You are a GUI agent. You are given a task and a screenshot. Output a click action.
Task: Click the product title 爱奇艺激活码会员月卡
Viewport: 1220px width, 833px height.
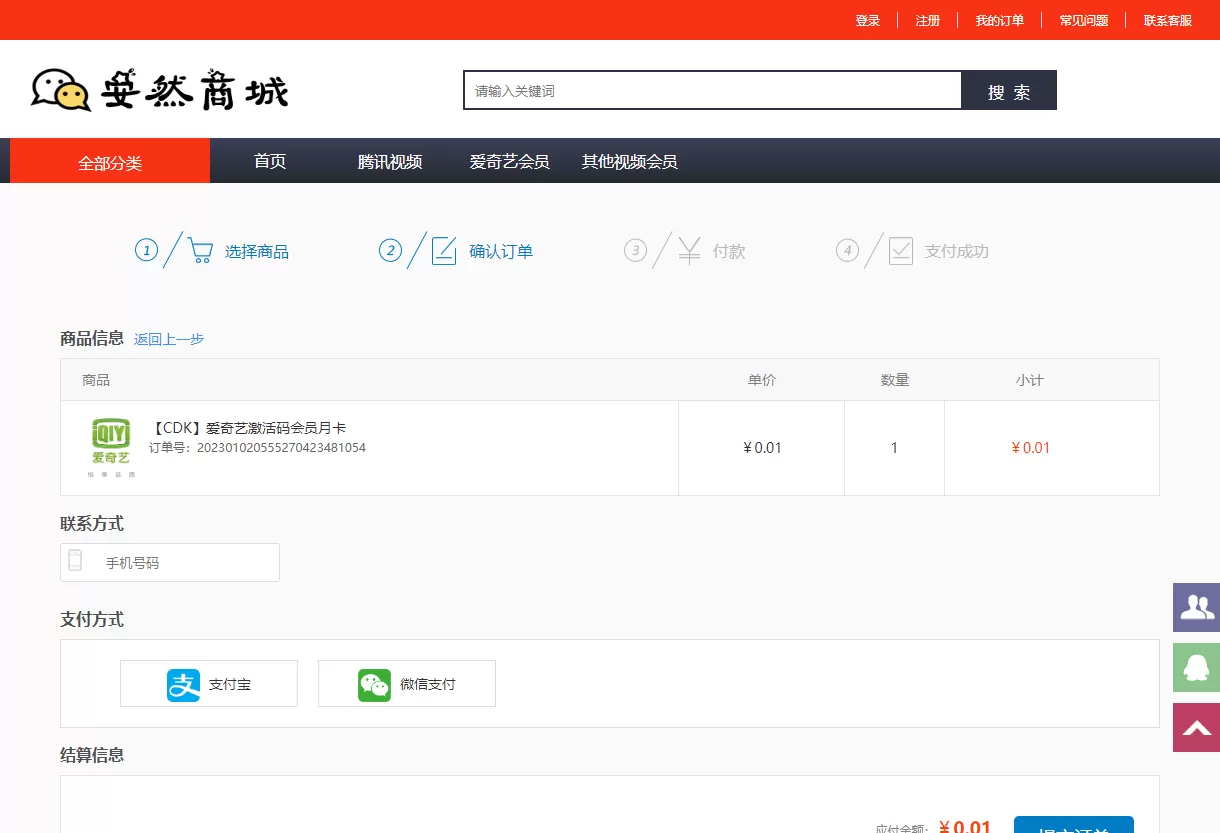pyautogui.click(x=248, y=428)
